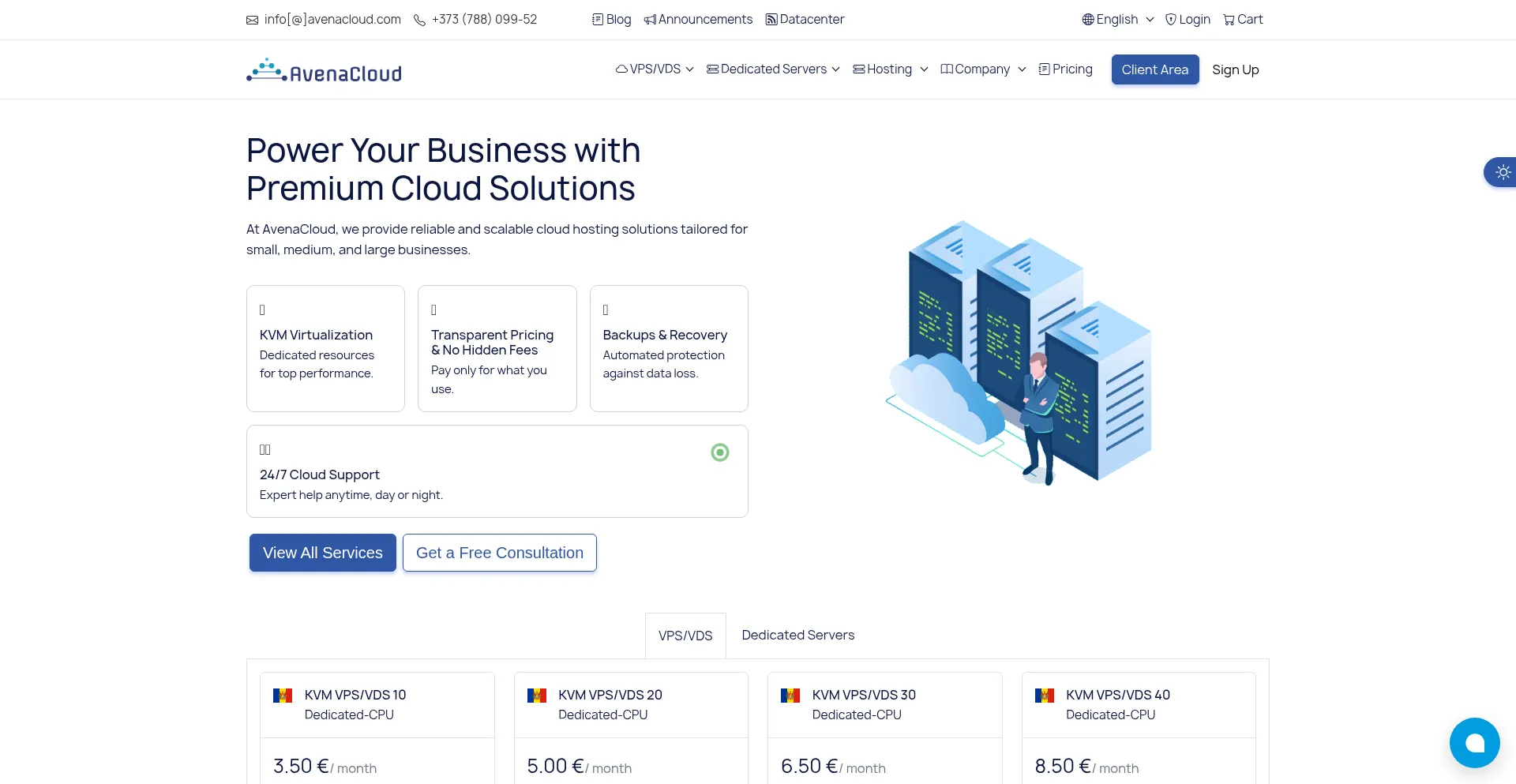
Task: Click the AvenaCloud logo
Action: tap(324, 71)
